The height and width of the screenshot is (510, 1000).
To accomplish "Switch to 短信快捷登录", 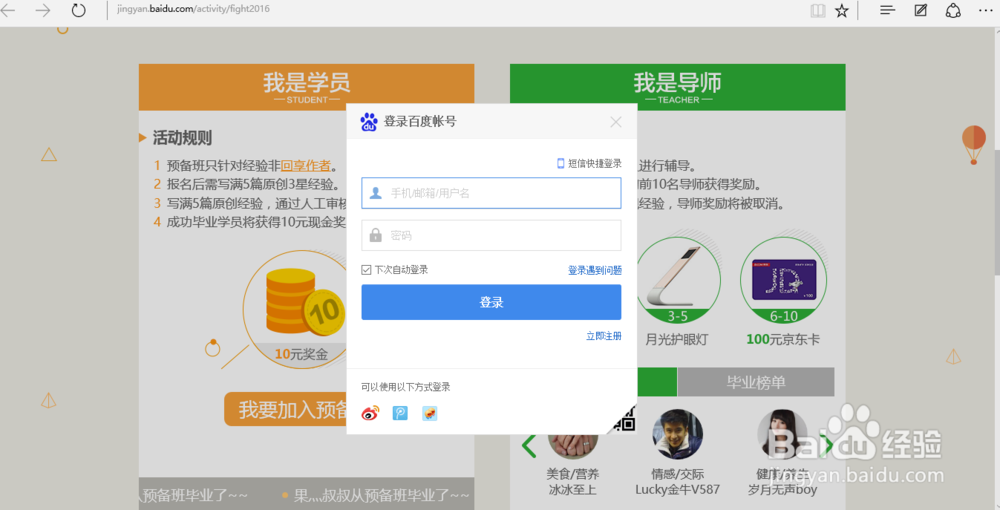I will tap(589, 163).
